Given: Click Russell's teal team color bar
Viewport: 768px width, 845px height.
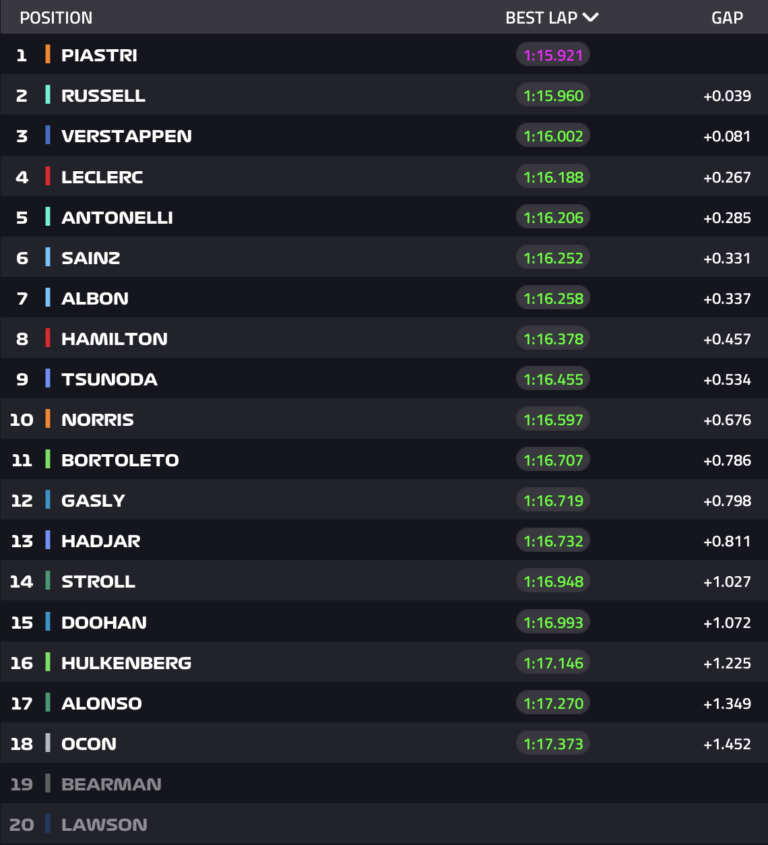Looking at the screenshot, I should click(47, 95).
